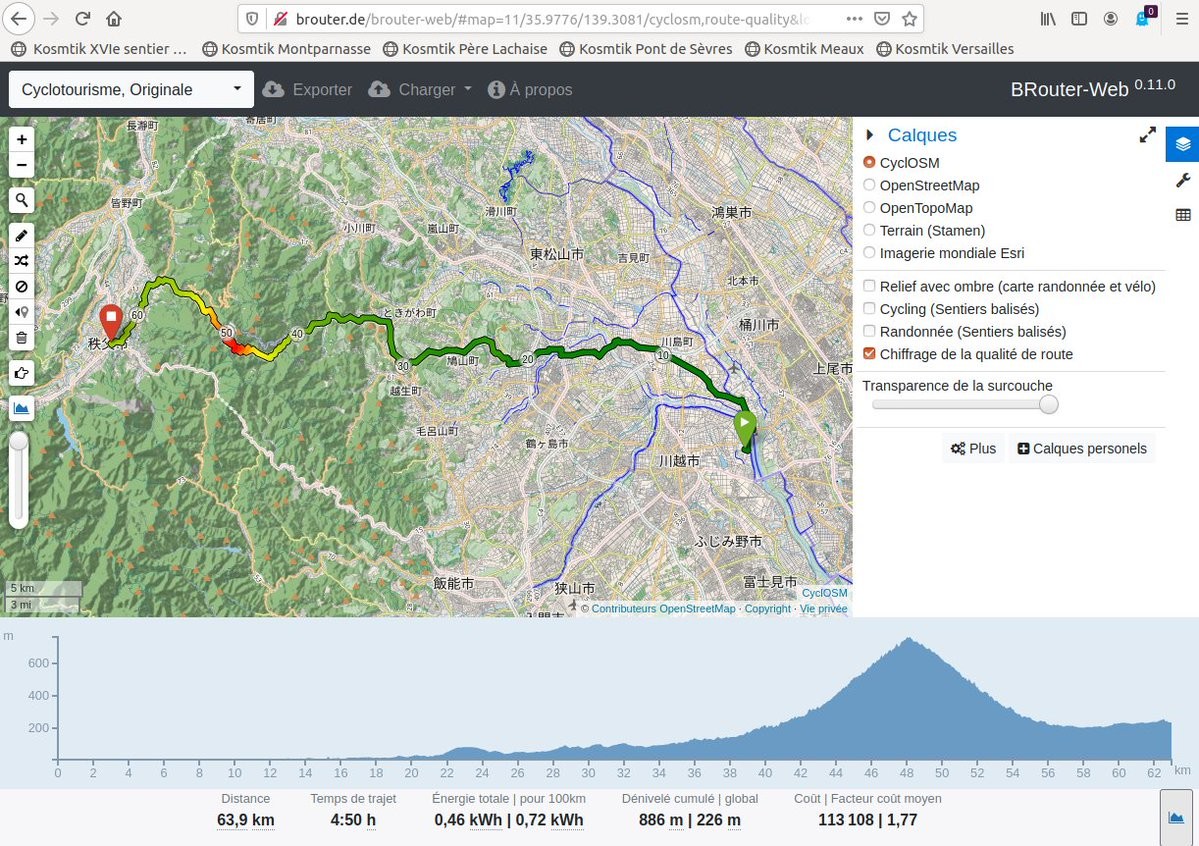Toggle the elevation chart button at bottom right

1176,817
